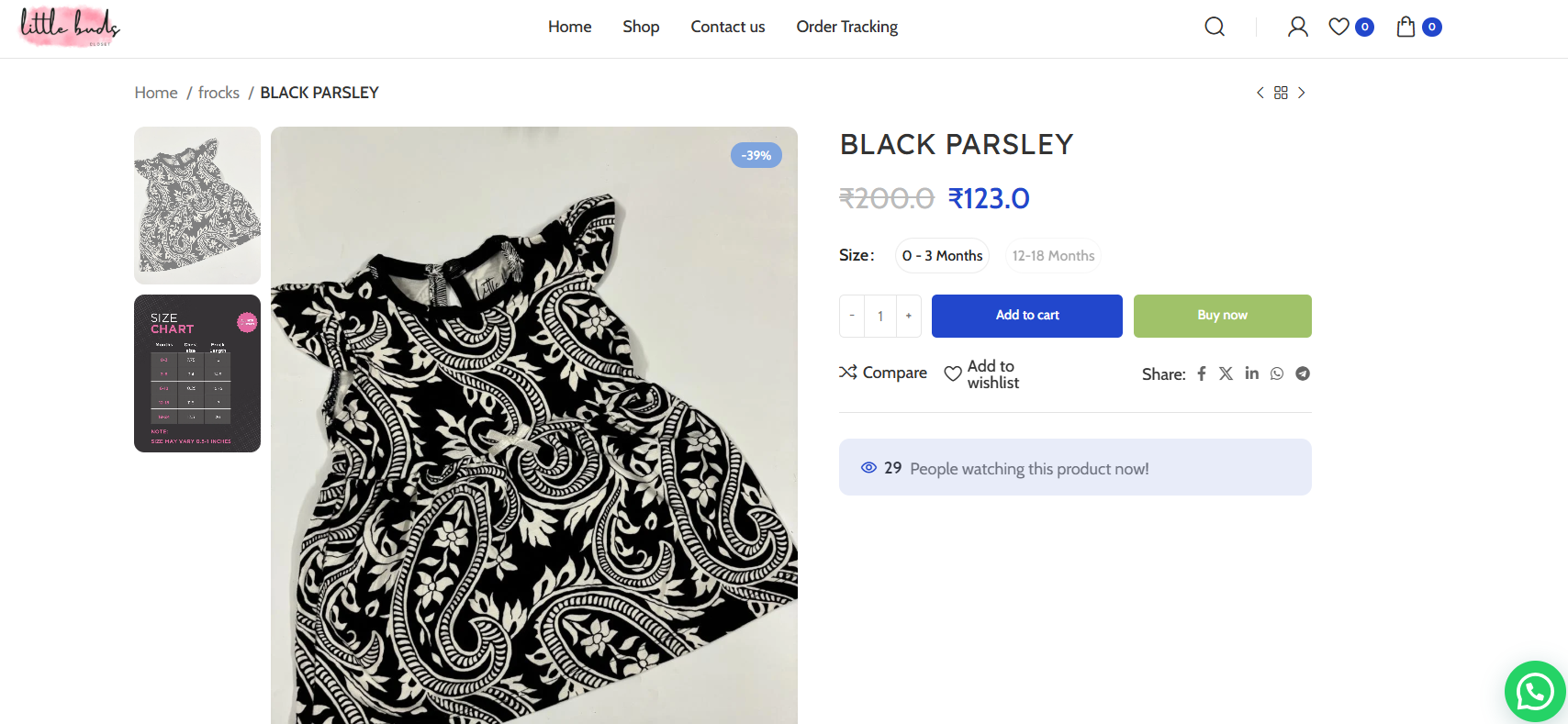The height and width of the screenshot is (724, 1568).
Task: Open the Order Tracking menu item
Action: coord(846,27)
